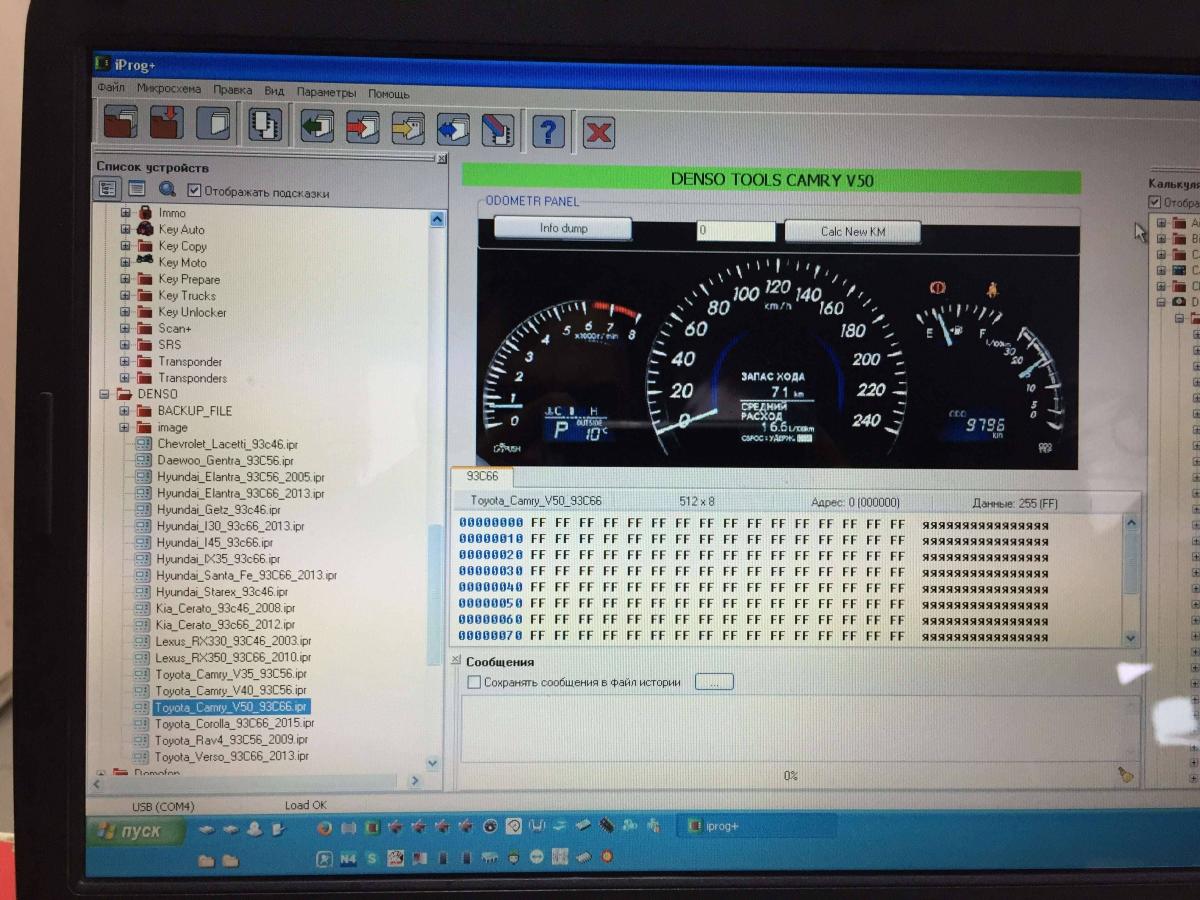The width and height of the screenshot is (1200, 900).
Task: Click the broom clear messages icon
Action: (x=1125, y=773)
